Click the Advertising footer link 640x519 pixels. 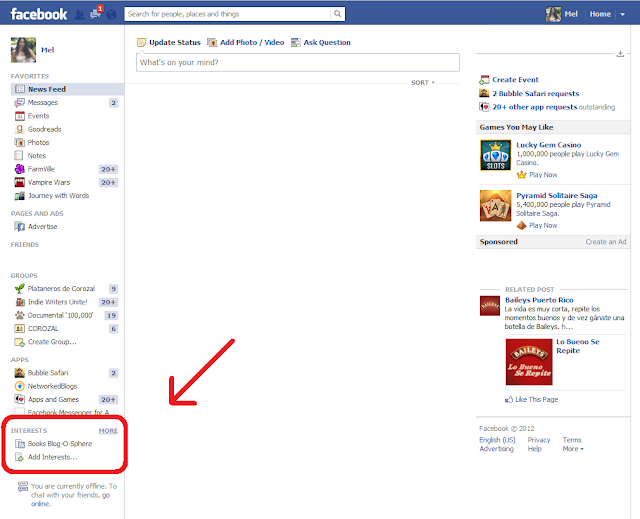pyautogui.click(x=496, y=449)
